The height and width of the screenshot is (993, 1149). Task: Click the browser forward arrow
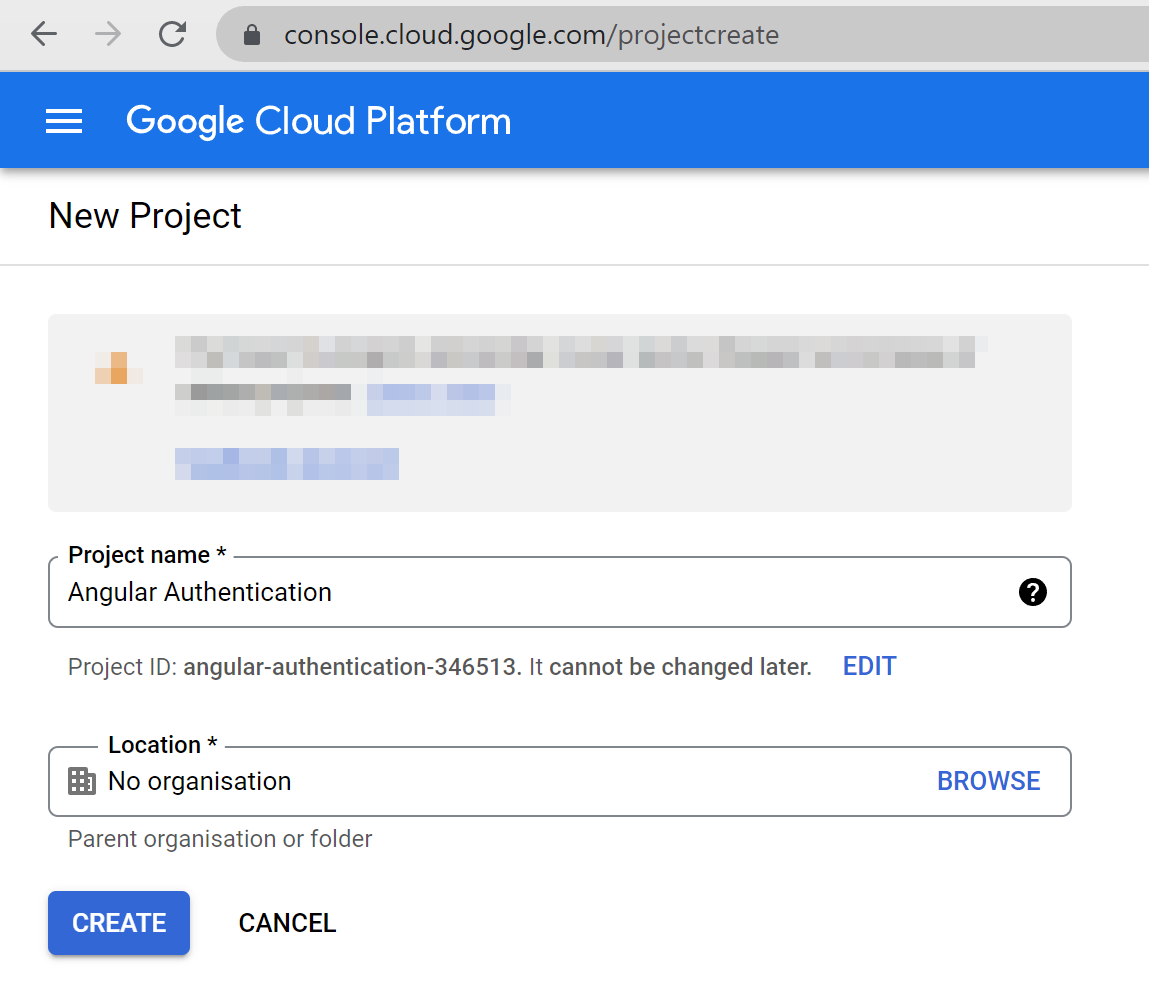[108, 35]
